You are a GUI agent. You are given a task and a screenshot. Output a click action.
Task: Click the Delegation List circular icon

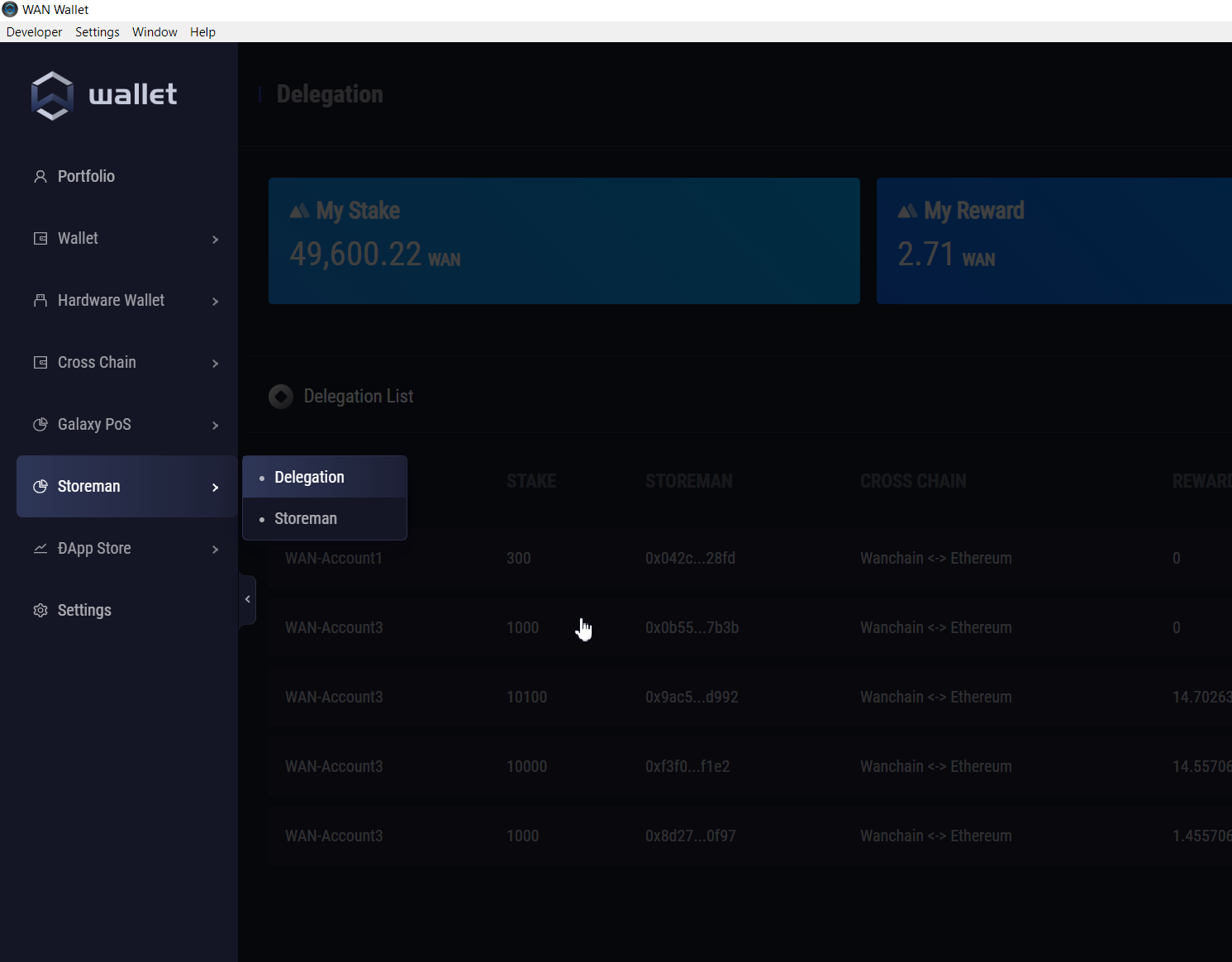click(281, 397)
